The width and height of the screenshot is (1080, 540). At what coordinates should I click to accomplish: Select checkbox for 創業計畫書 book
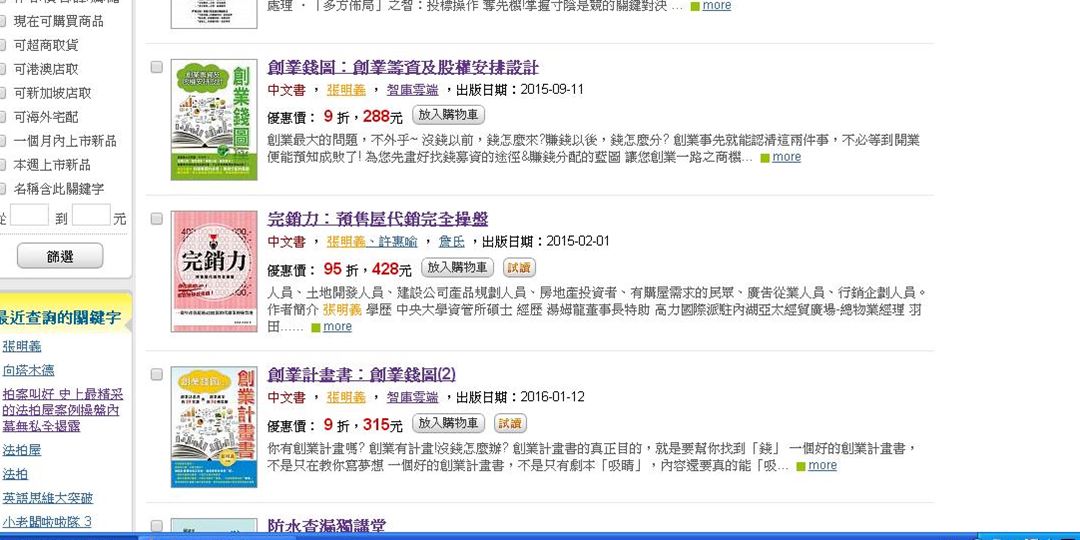point(156,374)
